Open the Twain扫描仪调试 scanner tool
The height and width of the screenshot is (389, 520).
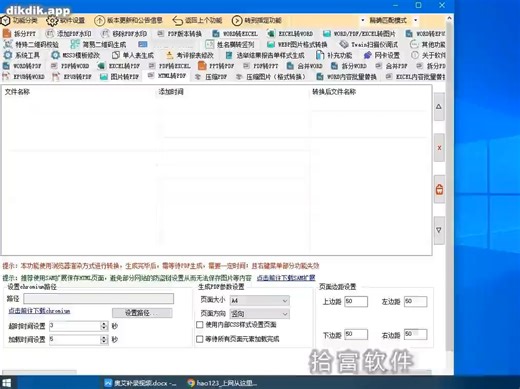(369, 44)
